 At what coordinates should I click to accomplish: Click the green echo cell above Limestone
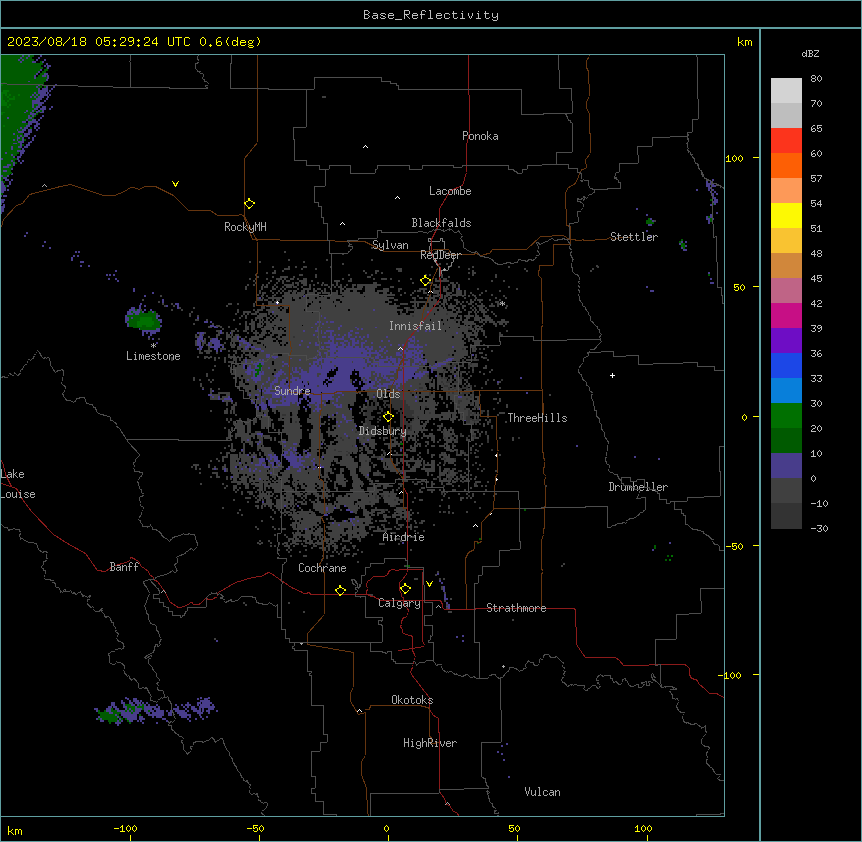tap(144, 320)
